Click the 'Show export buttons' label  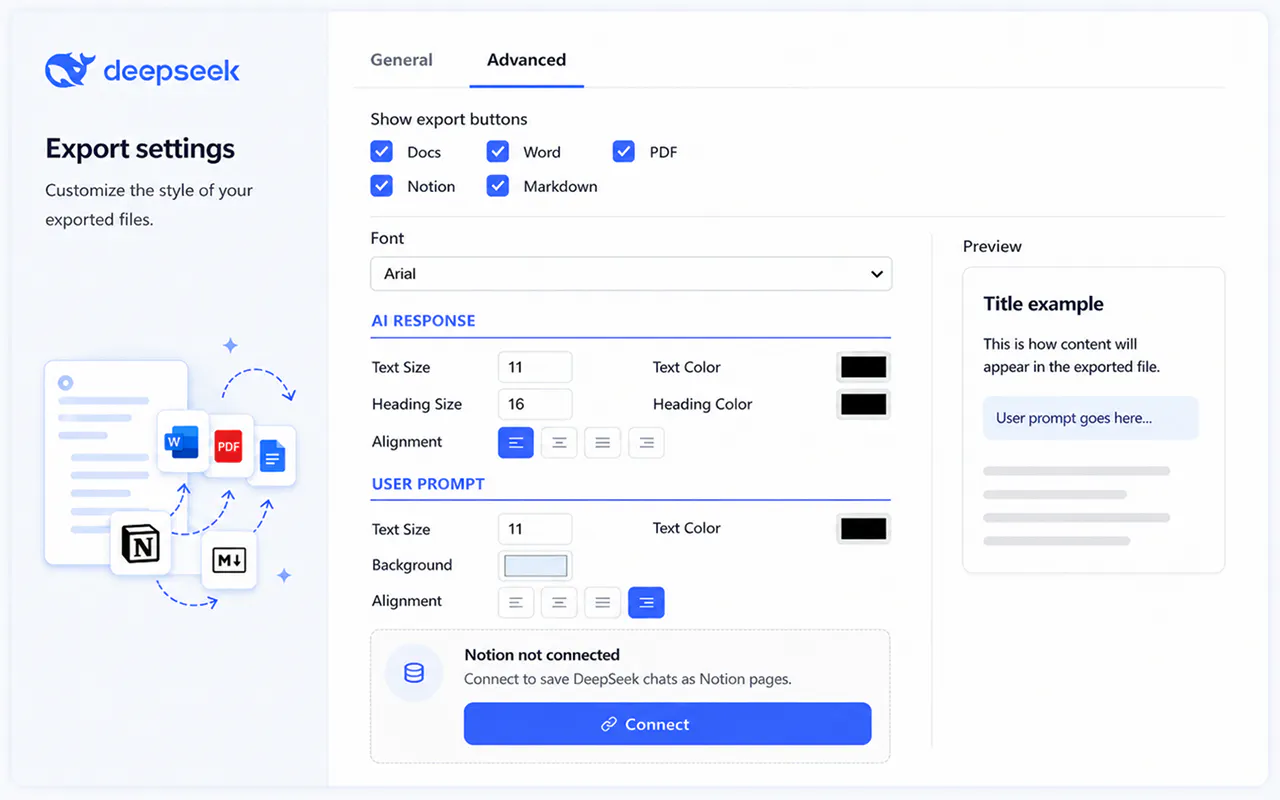tap(449, 119)
